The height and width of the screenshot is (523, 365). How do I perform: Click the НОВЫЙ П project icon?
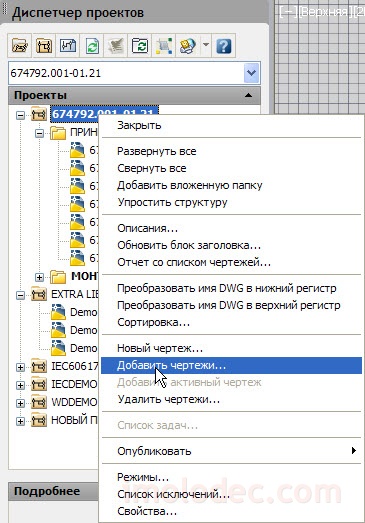tap(39, 420)
